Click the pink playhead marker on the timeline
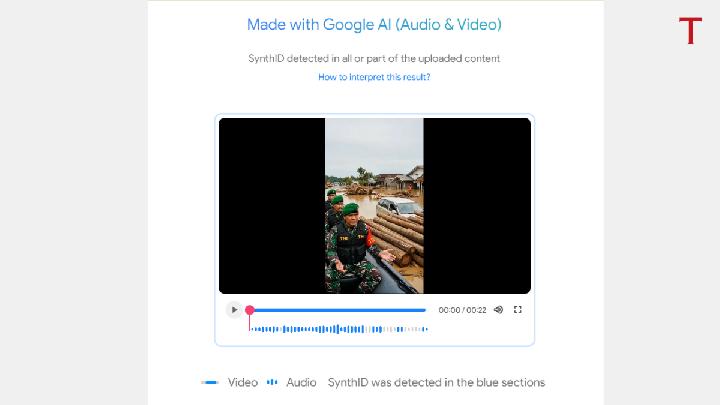 250,310
